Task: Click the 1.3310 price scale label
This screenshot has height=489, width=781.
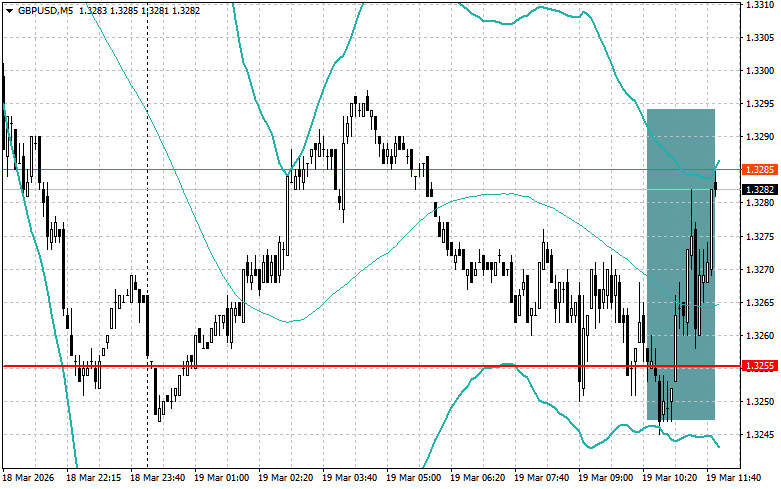Action: pyautogui.click(x=760, y=5)
